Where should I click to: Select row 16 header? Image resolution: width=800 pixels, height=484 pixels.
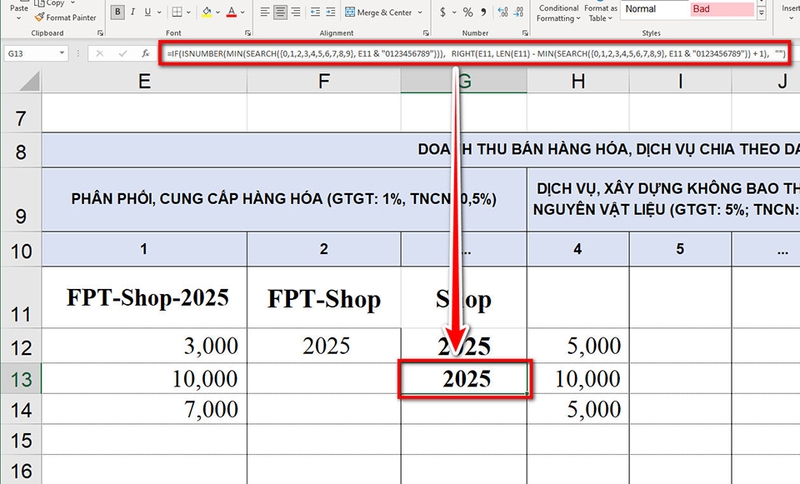(x=21, y=470)
